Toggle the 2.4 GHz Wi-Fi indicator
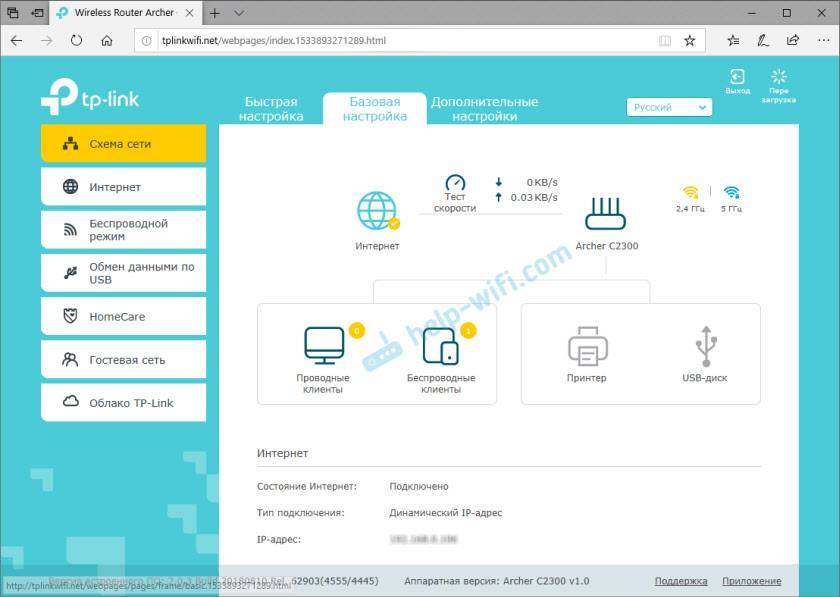Image resolution: width=840 pixels, height=597 pixels. tap(690, 192)
